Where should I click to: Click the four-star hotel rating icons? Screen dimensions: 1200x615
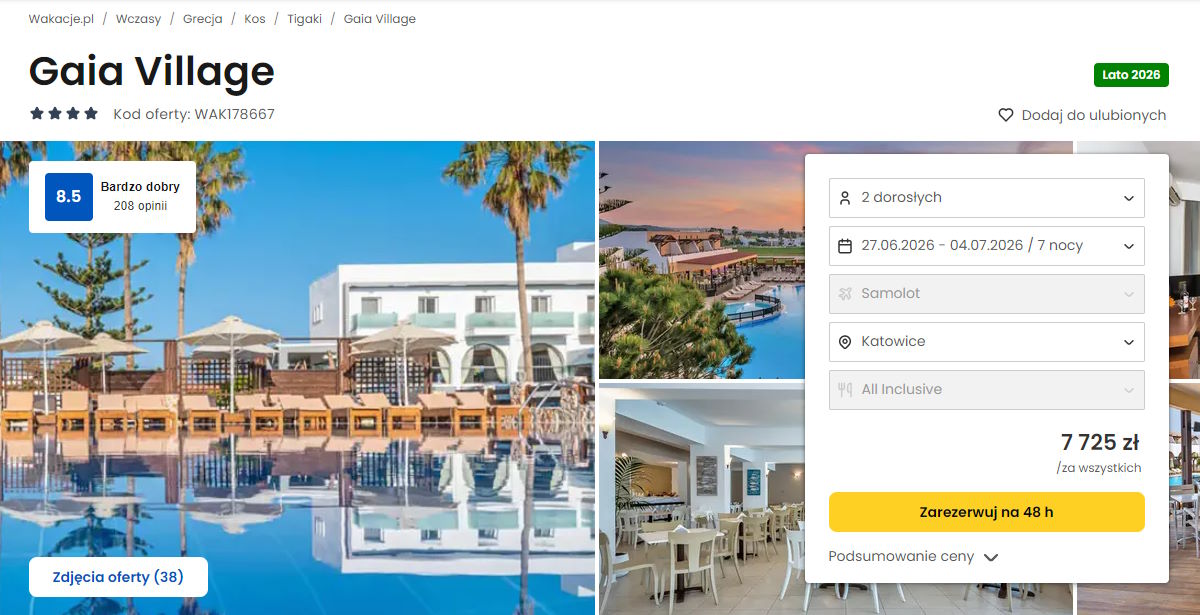tap(64, 114)
